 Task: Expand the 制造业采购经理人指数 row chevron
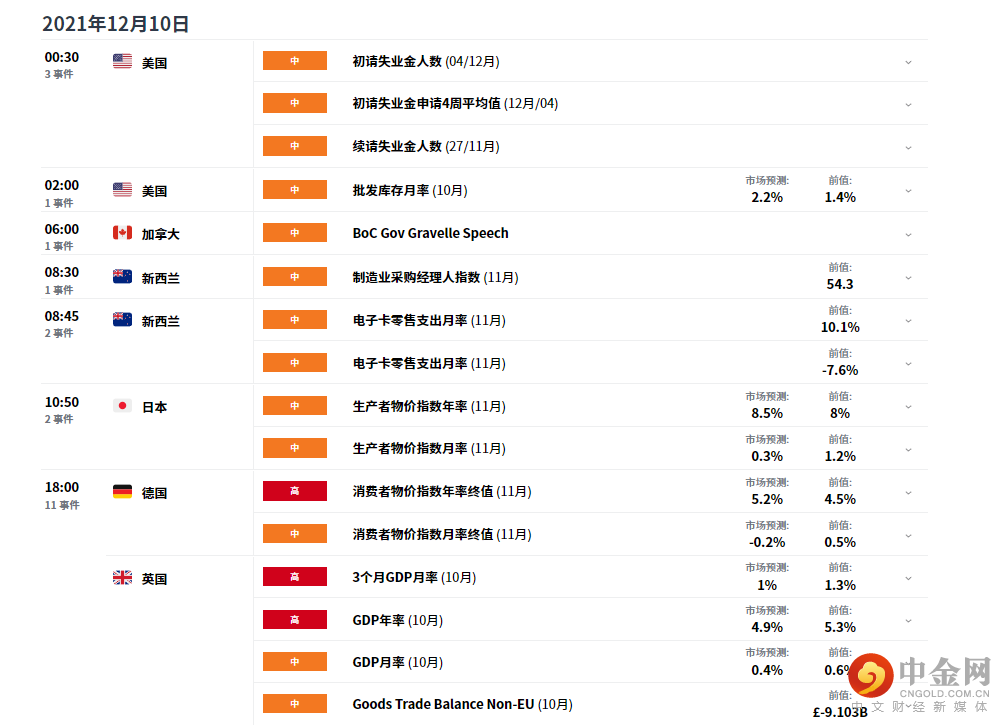[908, 278]
